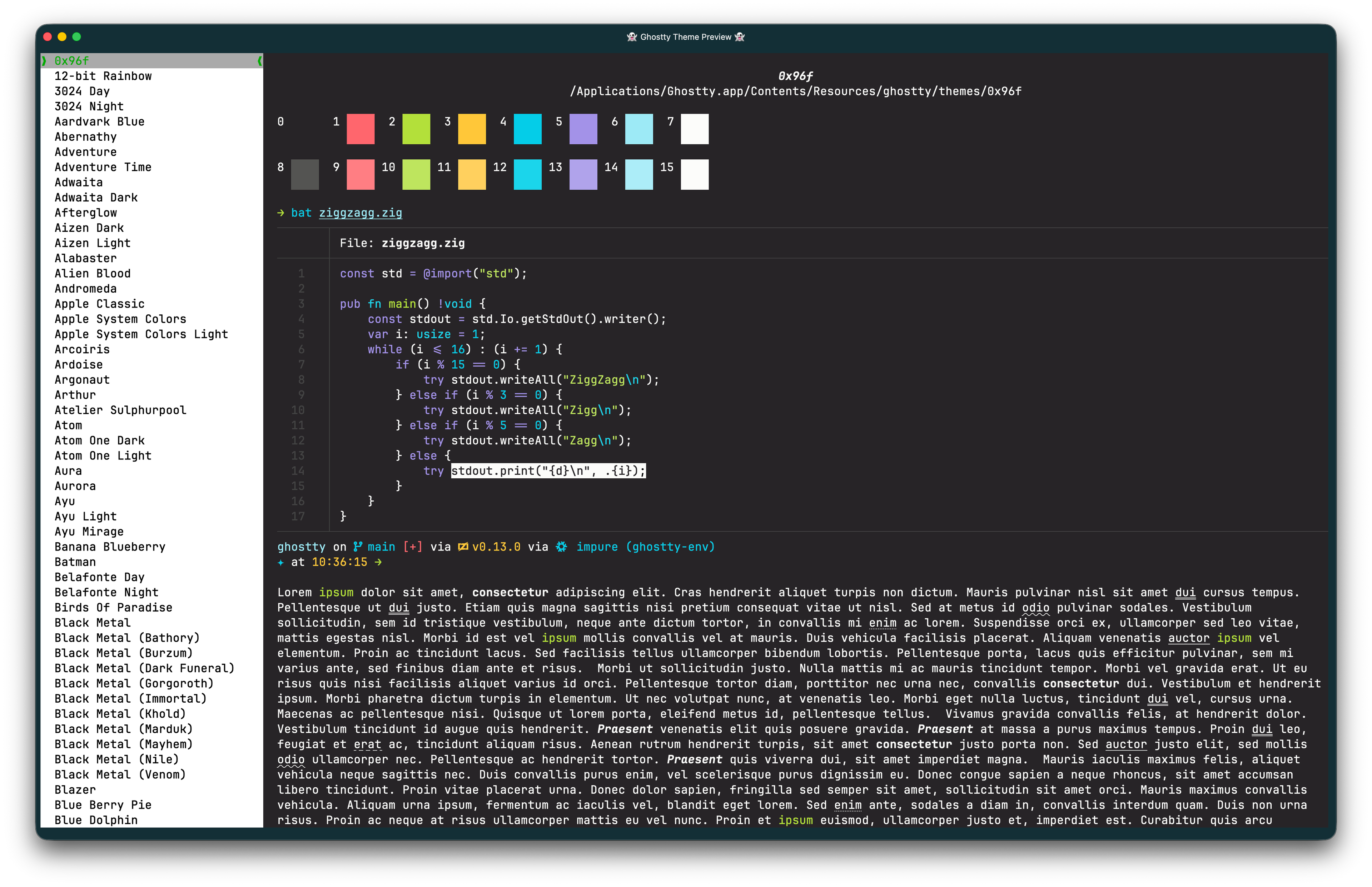This screenshot has height=887, width=1372.
Task: Click the ghost icon right of window title
Action: coord(740,37)
